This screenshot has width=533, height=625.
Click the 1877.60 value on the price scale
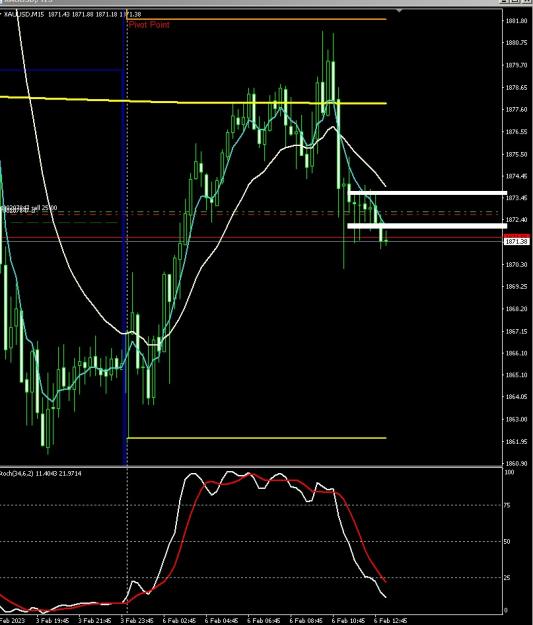pyautogui.click(x=516, y=109)
